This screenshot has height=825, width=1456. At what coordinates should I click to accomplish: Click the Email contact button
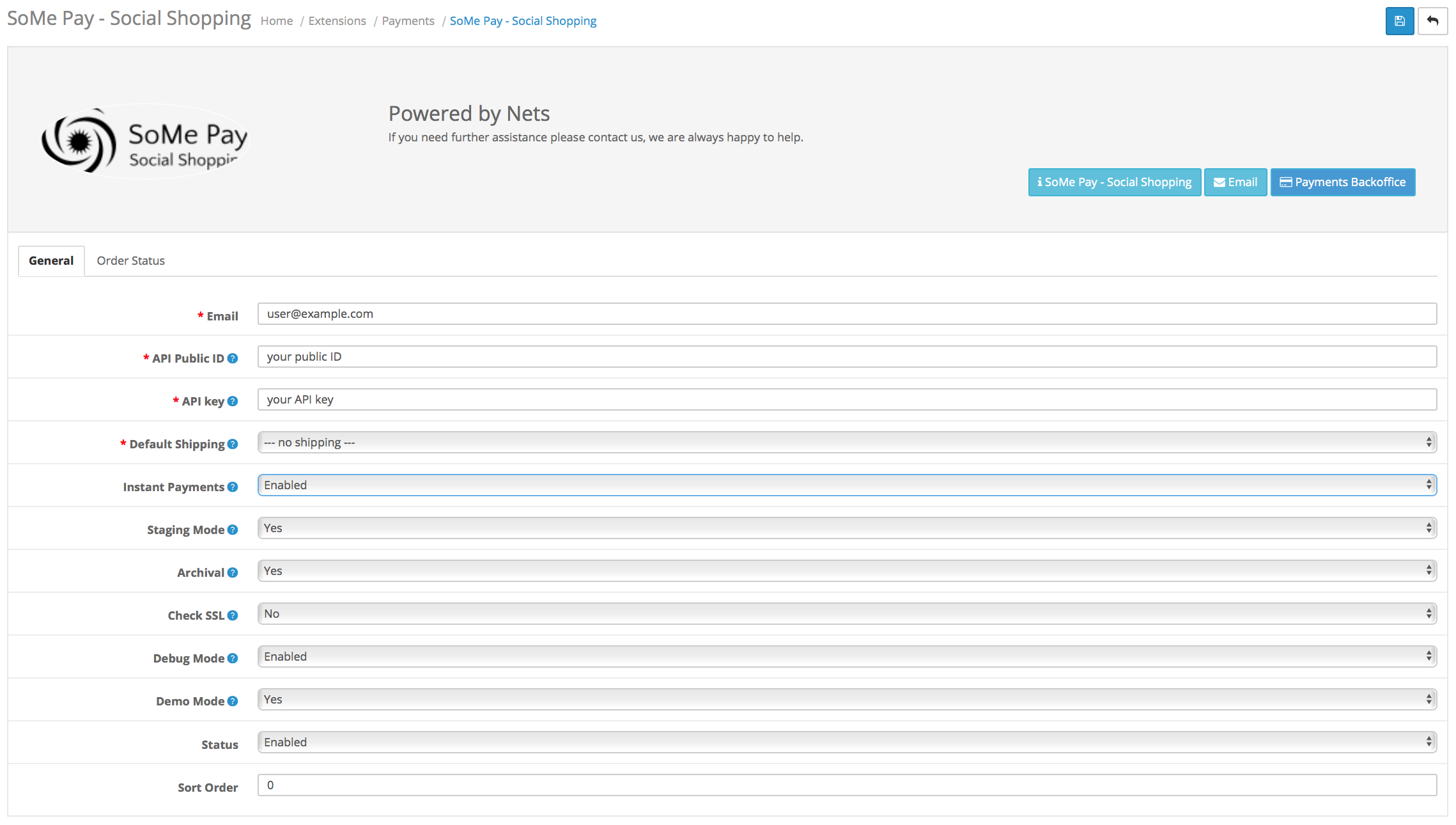[1235, 182]
